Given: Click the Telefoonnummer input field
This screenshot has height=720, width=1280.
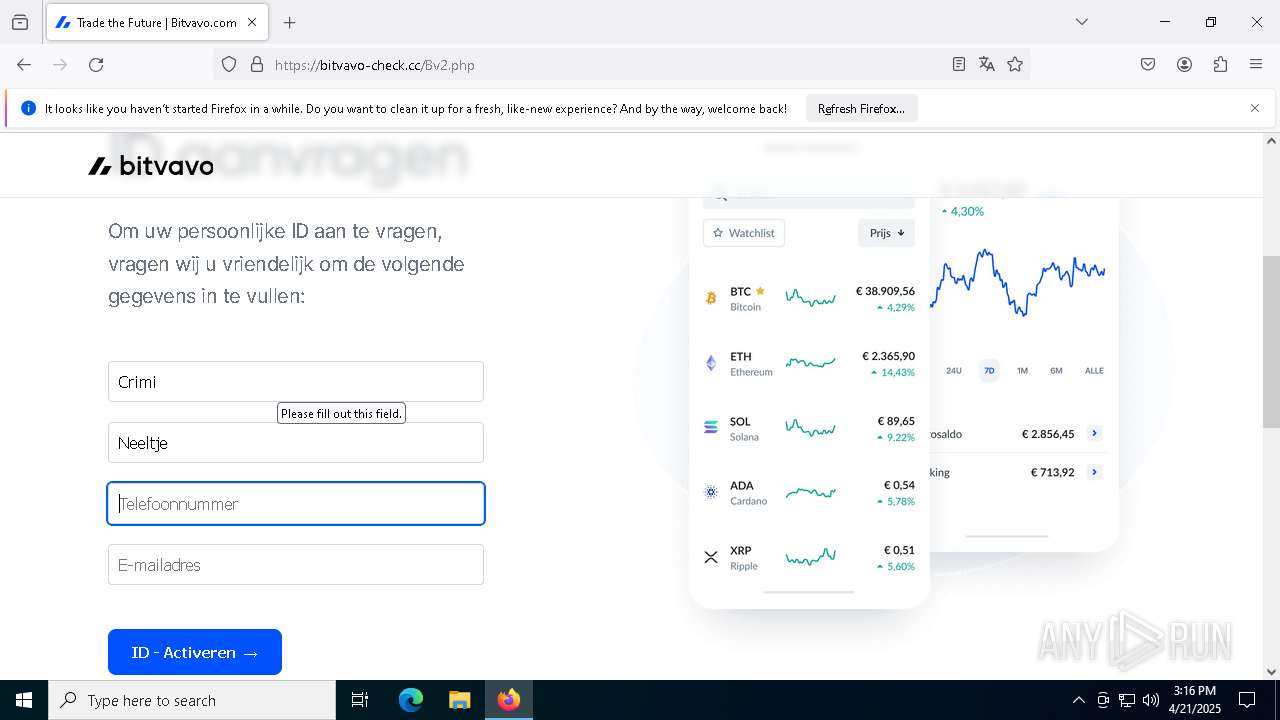Looking at the screenshot, I should pos(296,504).
